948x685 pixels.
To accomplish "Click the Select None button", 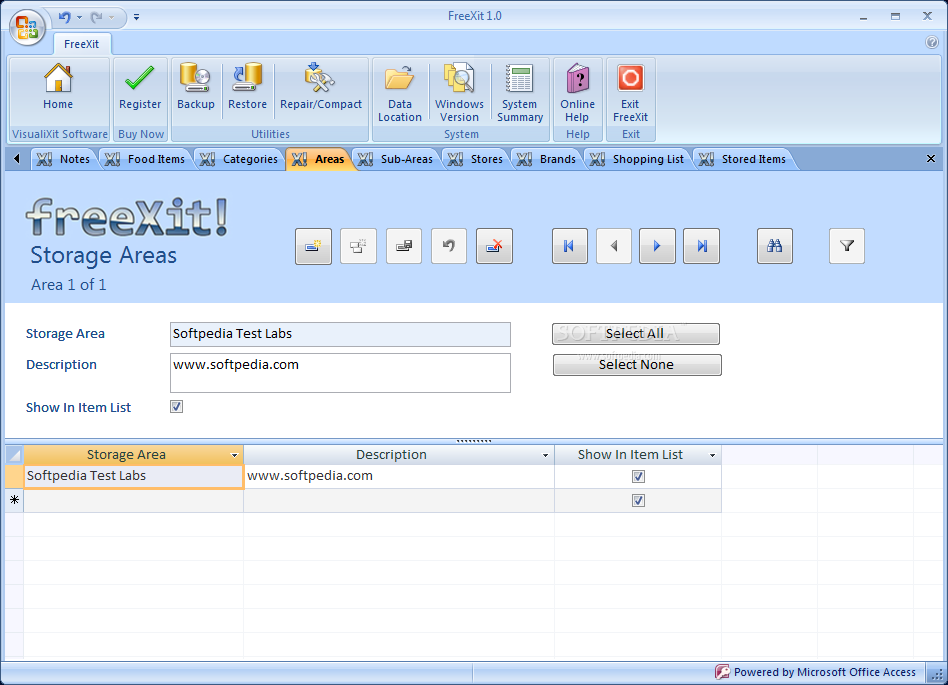I will [x=637, y=365].
